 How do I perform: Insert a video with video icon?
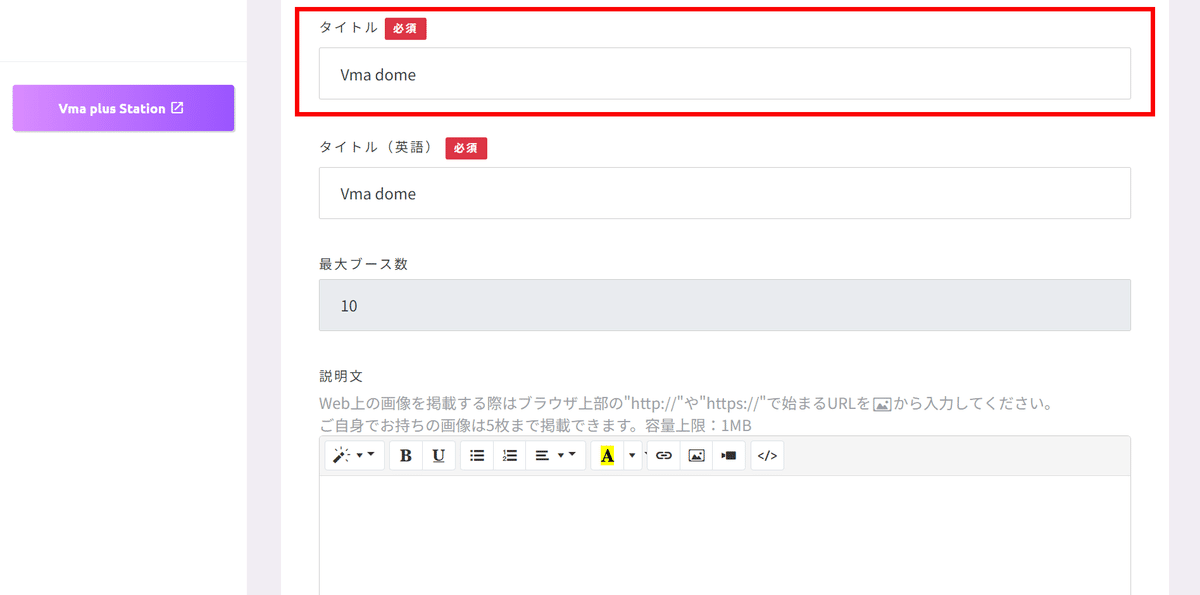(x=729, y=455)
